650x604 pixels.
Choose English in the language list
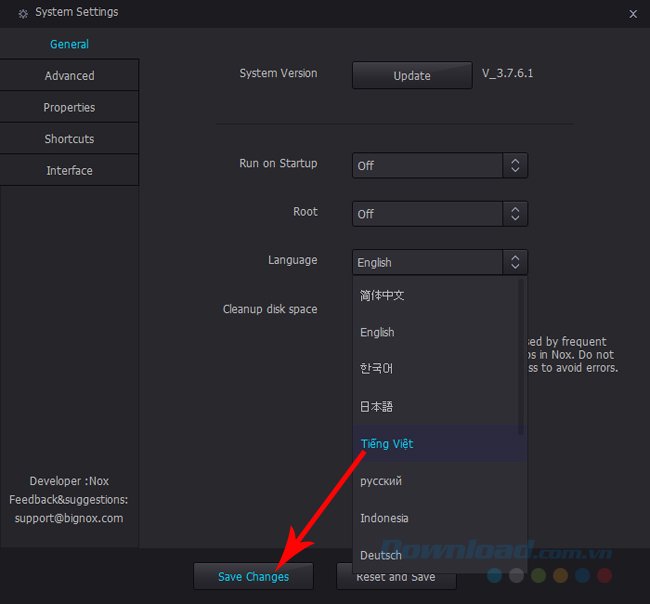click(x=435, y=332)
